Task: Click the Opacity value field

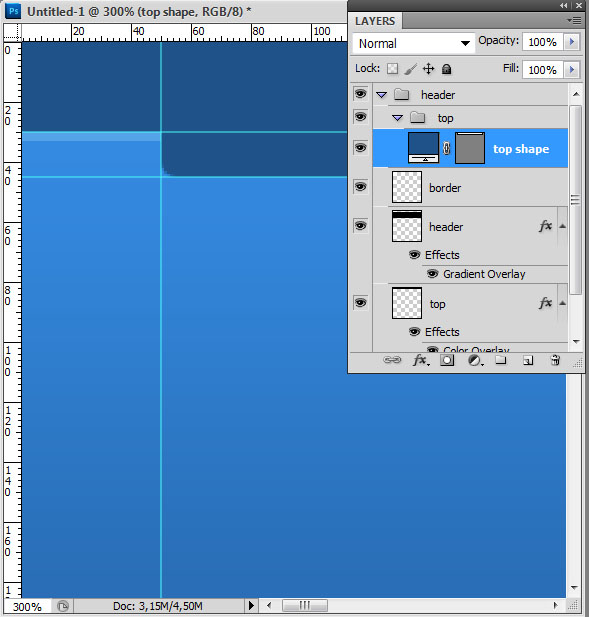Action: pos(543,42)
